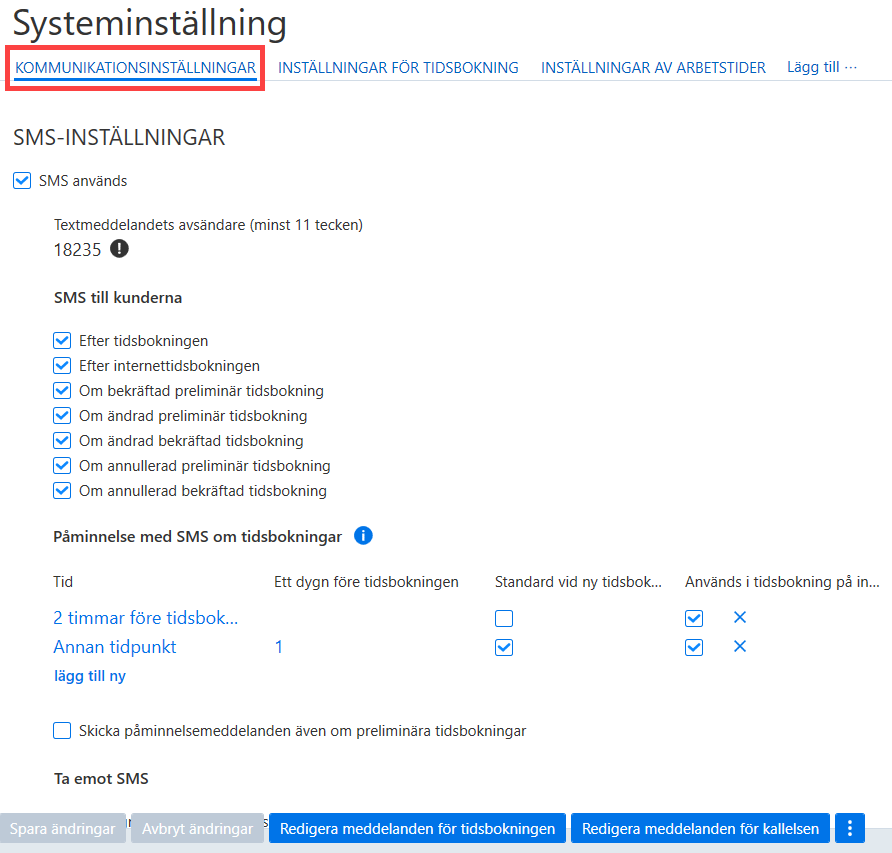Open Kommunikationsinställningar tab

pyautogui.click(x=135, y=68)
